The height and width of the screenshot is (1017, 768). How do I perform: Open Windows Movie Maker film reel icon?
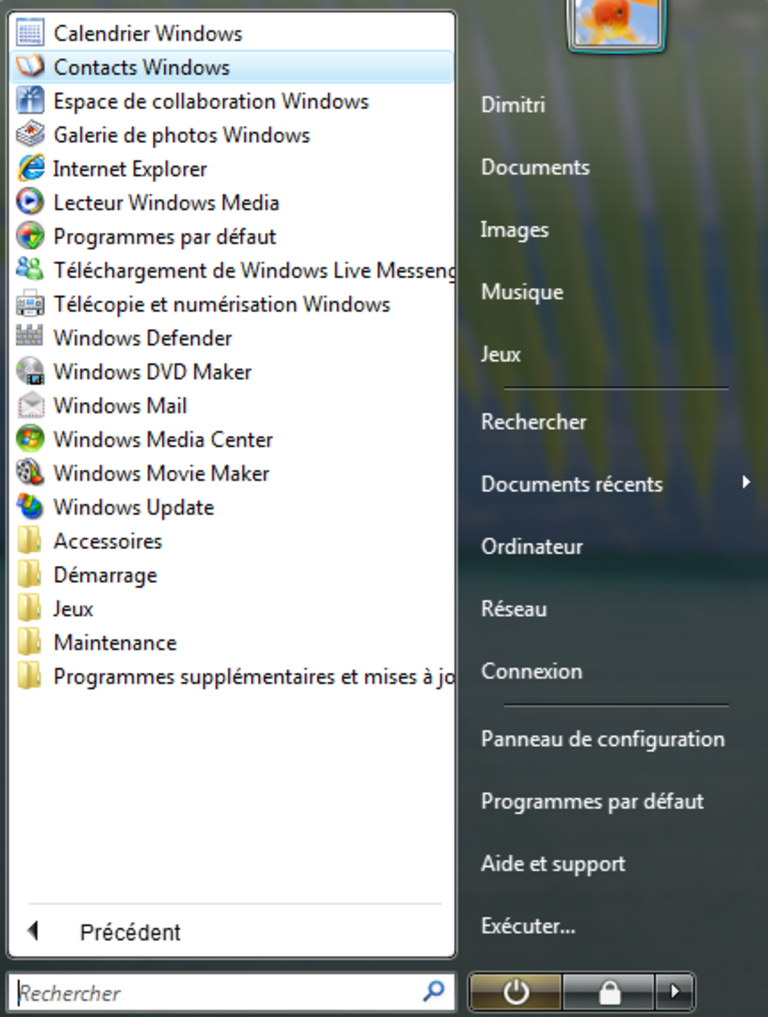[30, 473]
